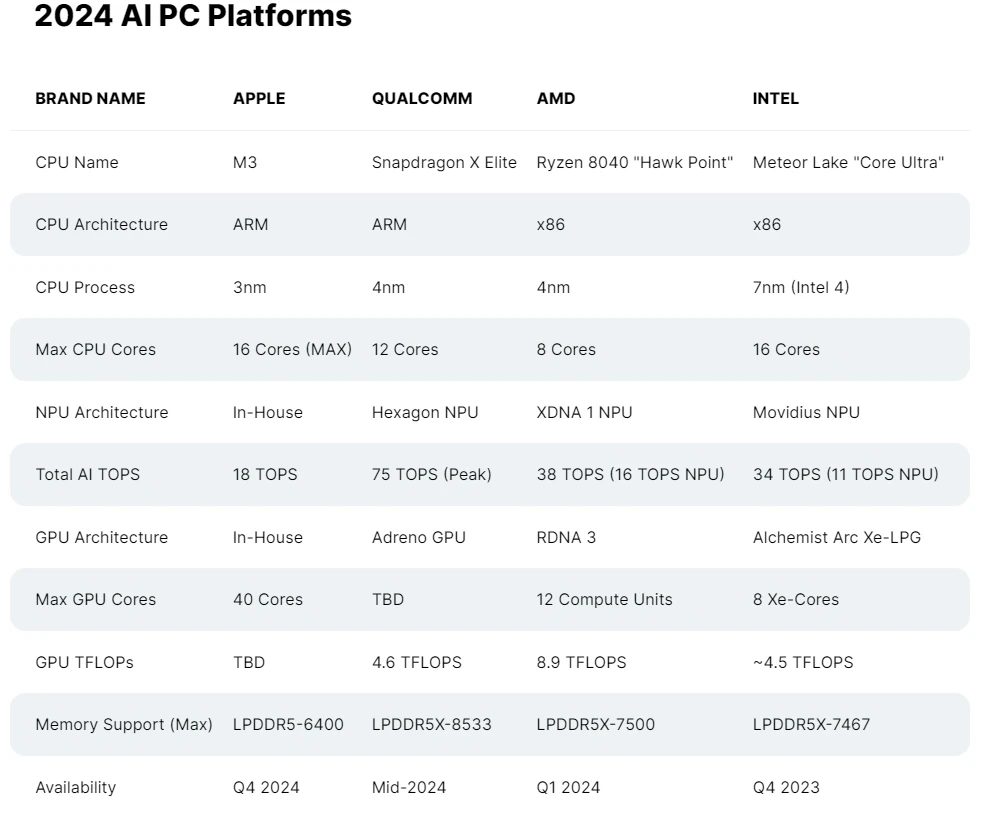Click the 'Hexagon NPU' cell
The image size is (999, 838).
click(425, 412)
